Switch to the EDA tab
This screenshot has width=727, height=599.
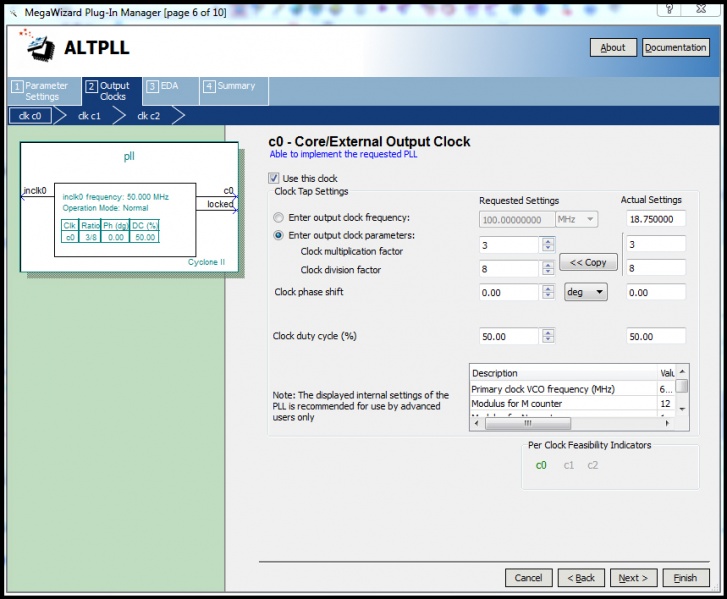[169, 91]
